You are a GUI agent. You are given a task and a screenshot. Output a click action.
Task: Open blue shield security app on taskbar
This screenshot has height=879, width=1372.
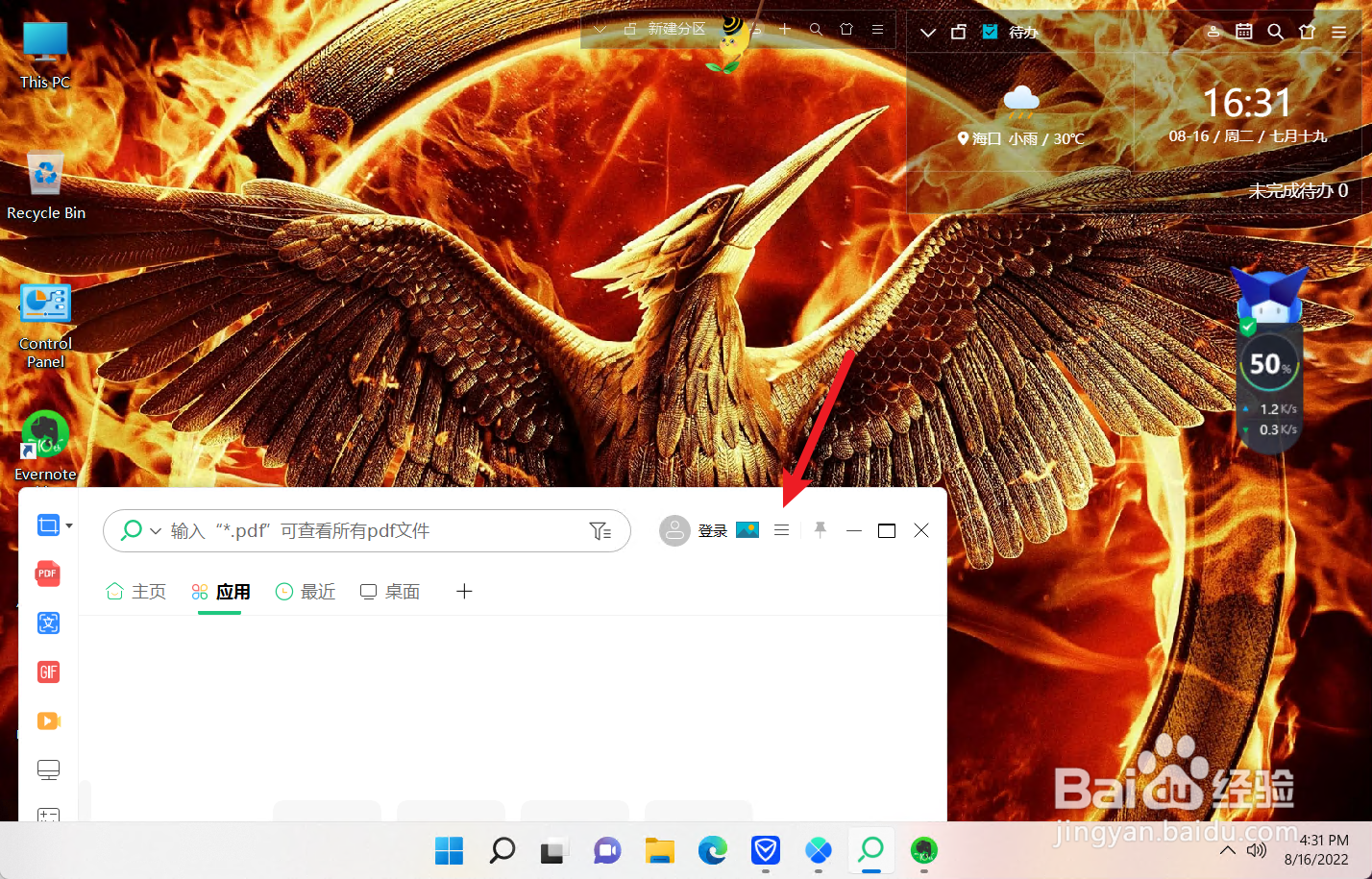[765, 850]
